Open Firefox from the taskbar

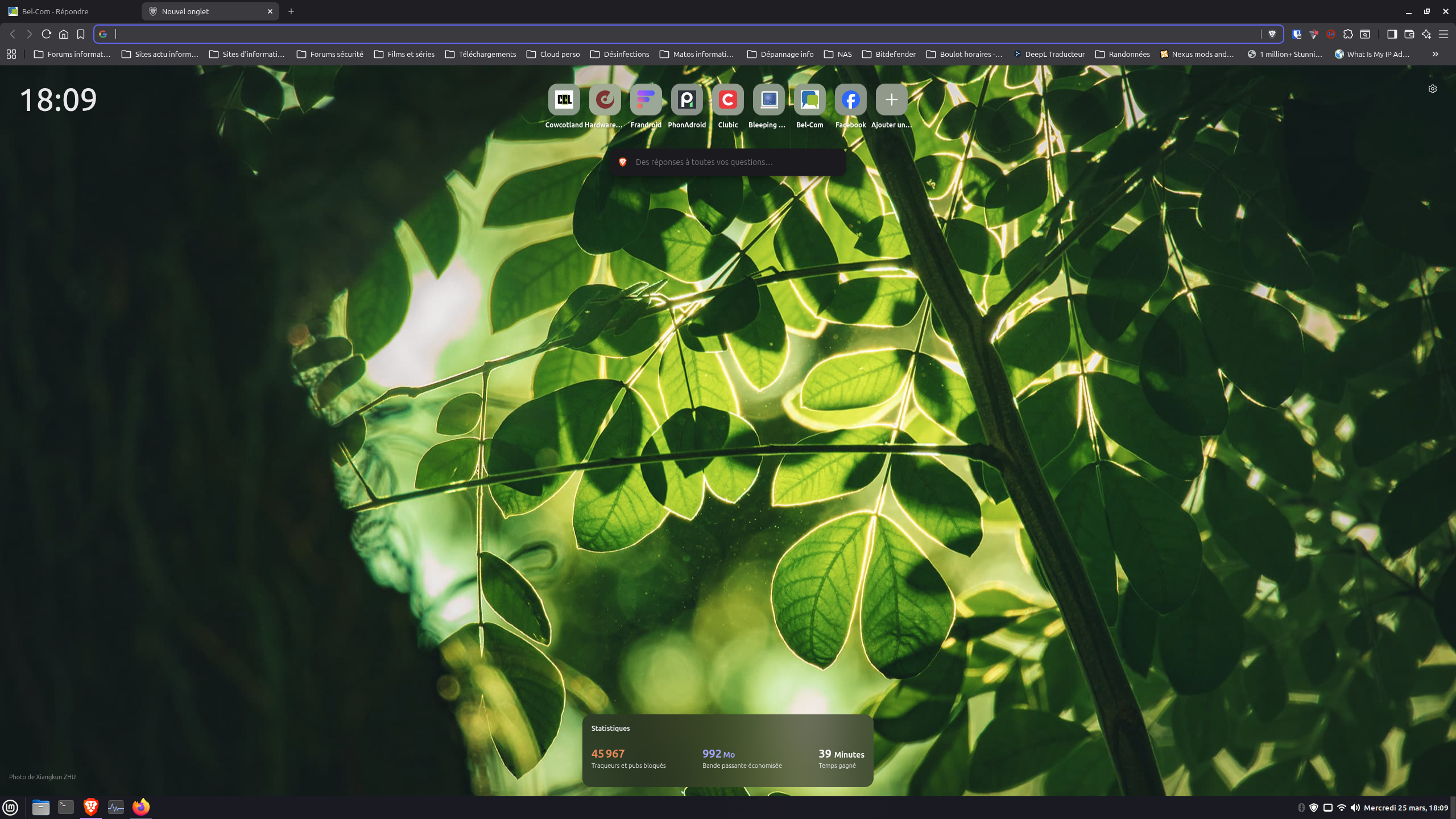coord(140,807)
